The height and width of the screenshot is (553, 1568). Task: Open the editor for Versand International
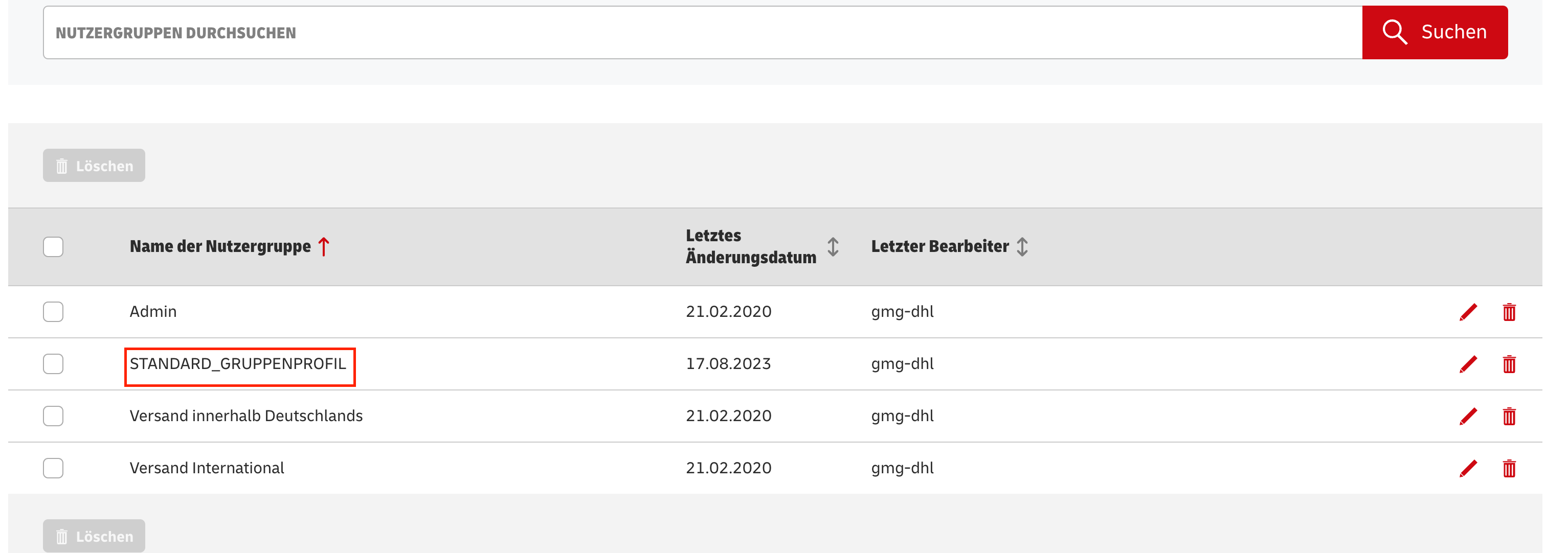(1468, 468)
